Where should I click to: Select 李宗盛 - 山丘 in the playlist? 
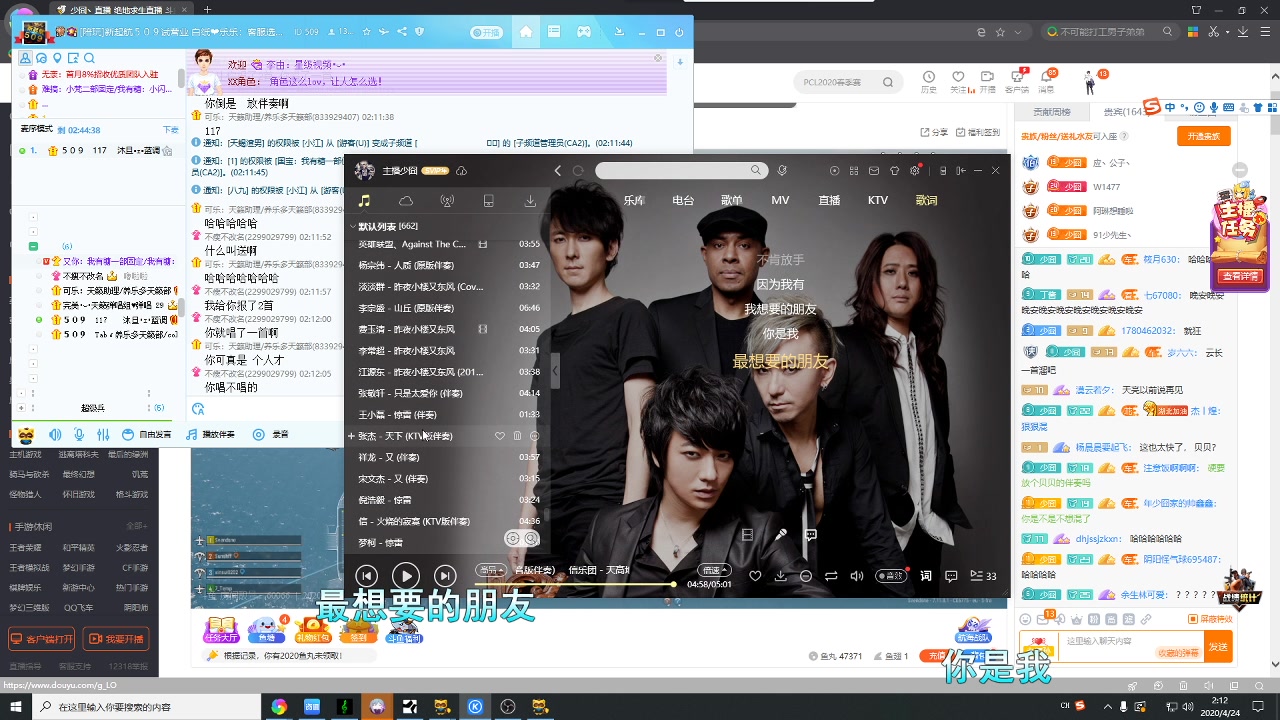(x=449, y=308)
